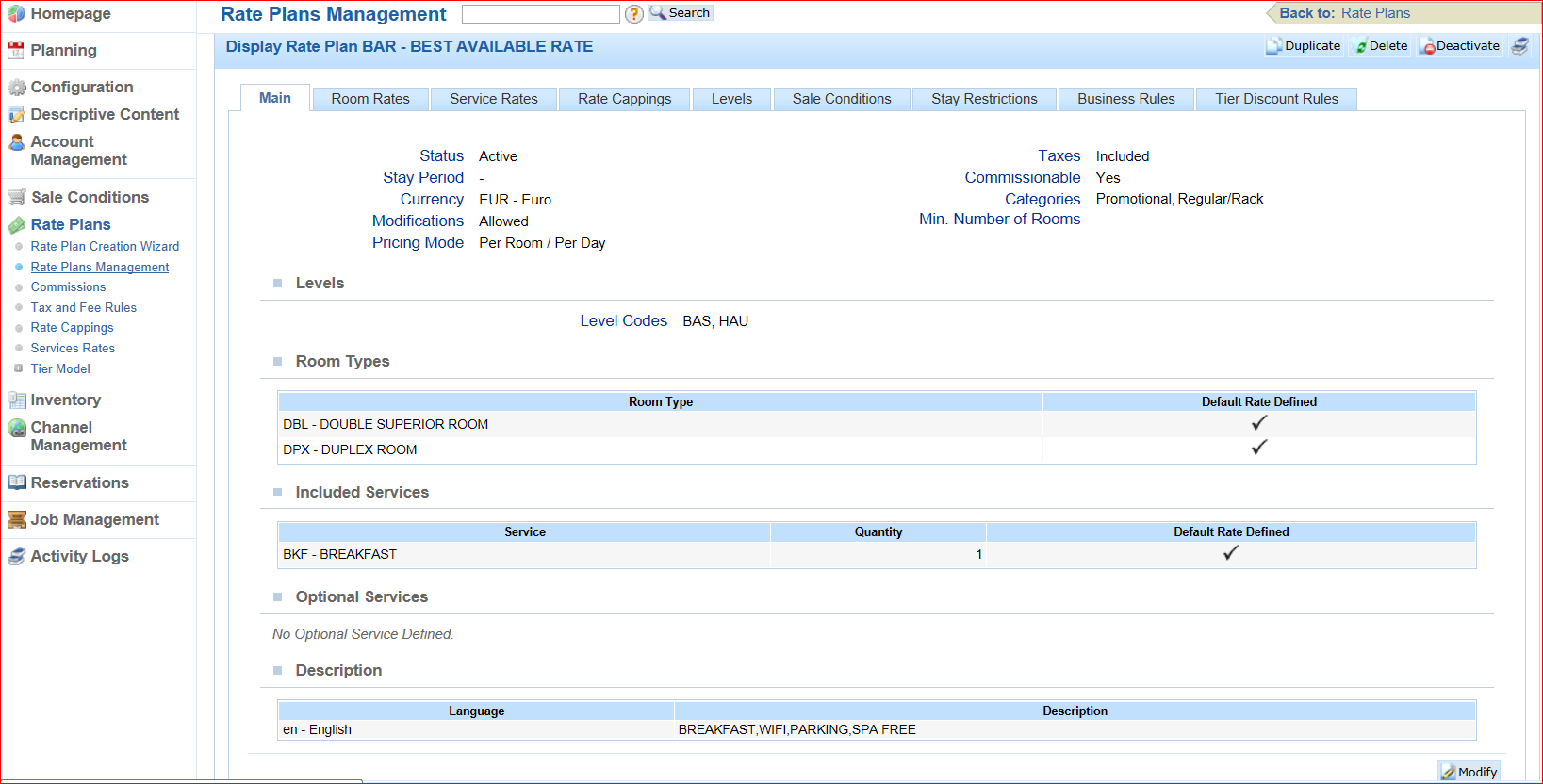Open the Tier Discount Rules tab
The image size is (1543, 784).
pos(1276,99)
